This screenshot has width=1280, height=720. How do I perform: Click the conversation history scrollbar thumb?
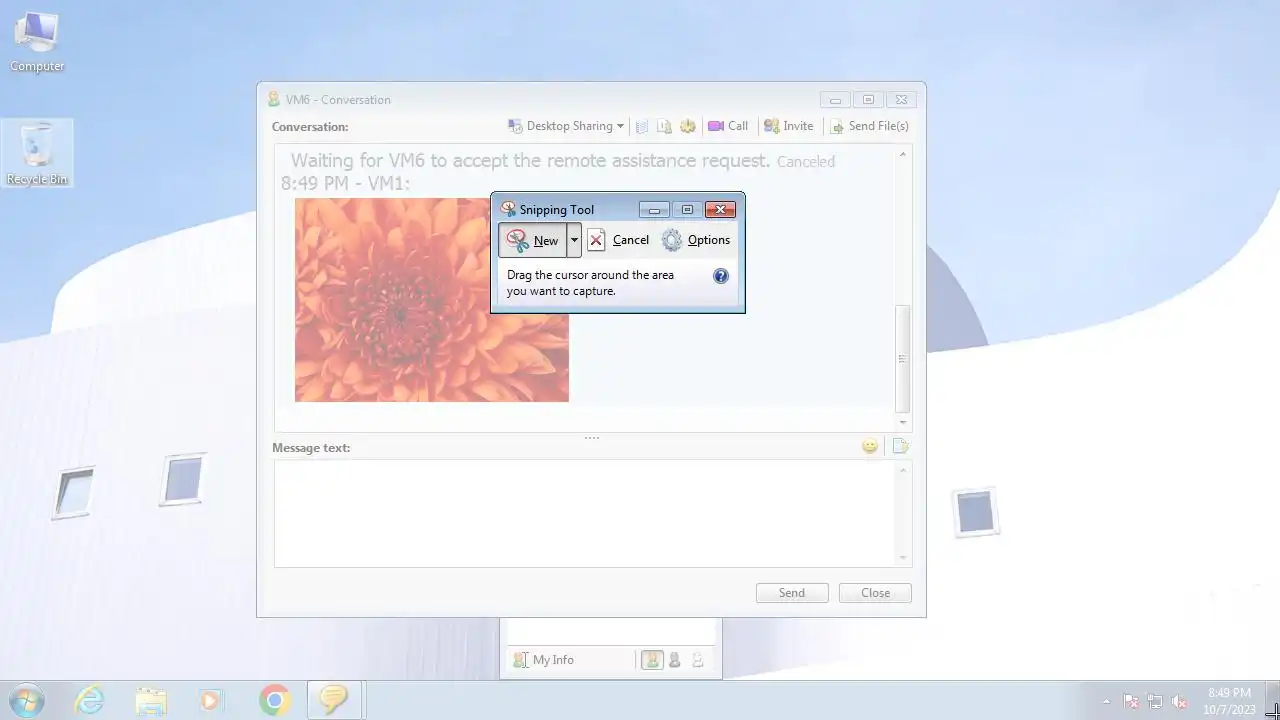tap(903, 359)
